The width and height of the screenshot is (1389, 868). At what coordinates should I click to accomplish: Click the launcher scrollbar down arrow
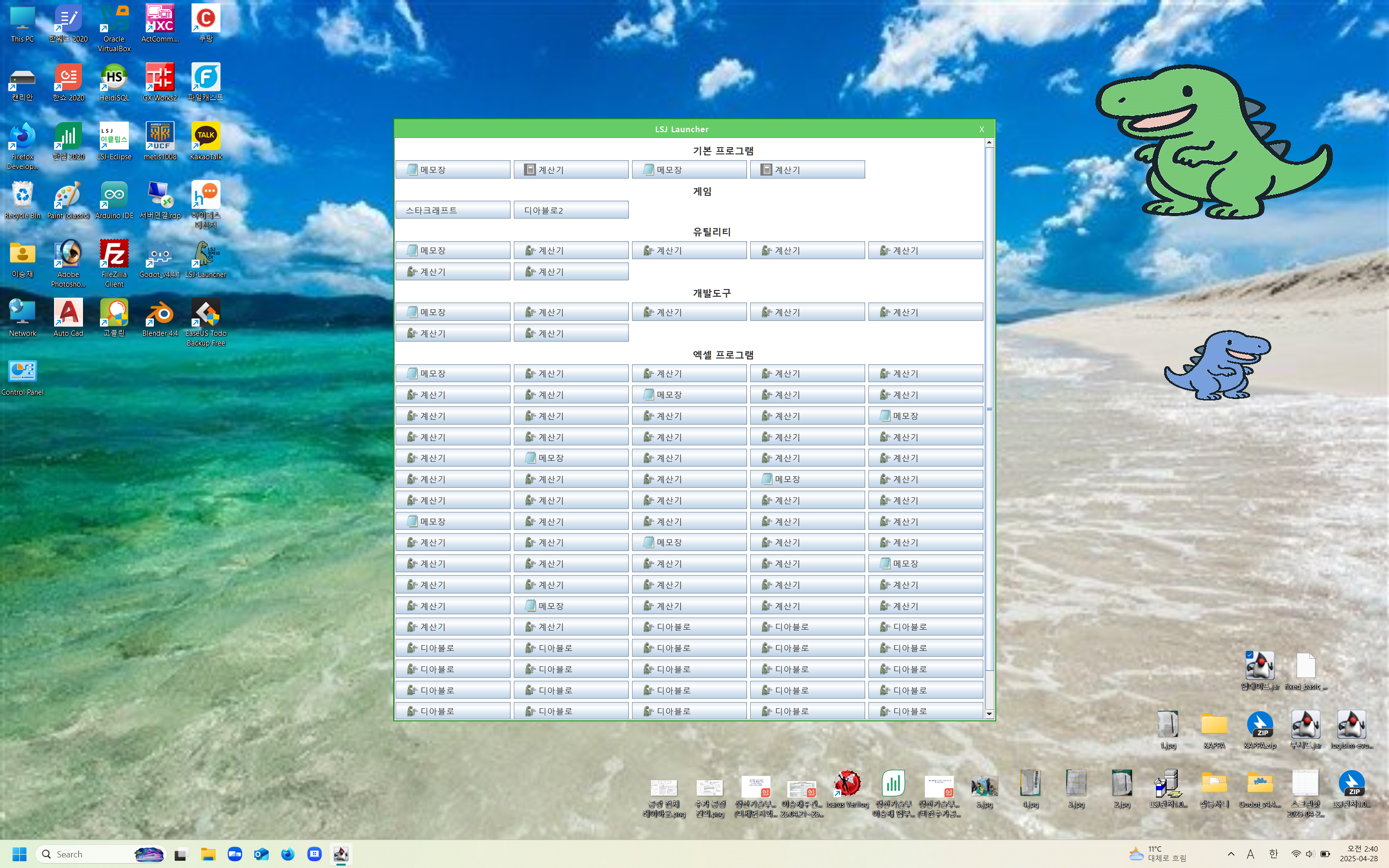point(989,714)
